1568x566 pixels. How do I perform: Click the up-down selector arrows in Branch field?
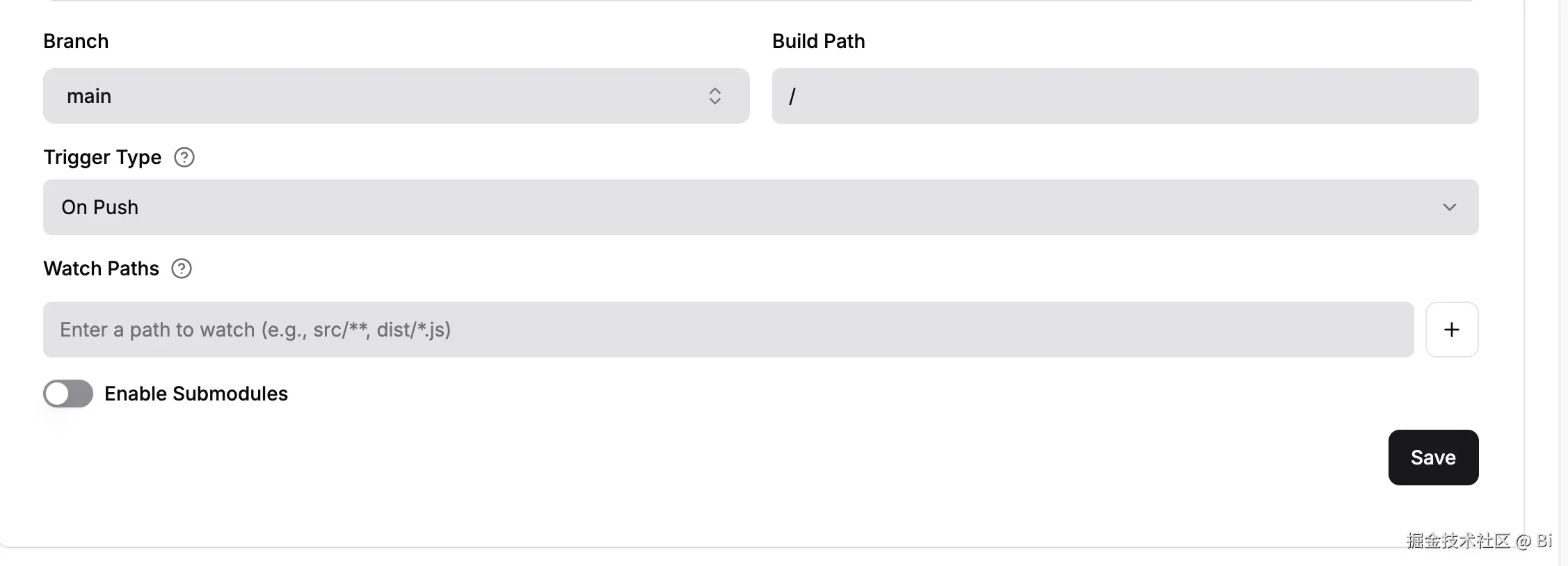pos(714,96)
